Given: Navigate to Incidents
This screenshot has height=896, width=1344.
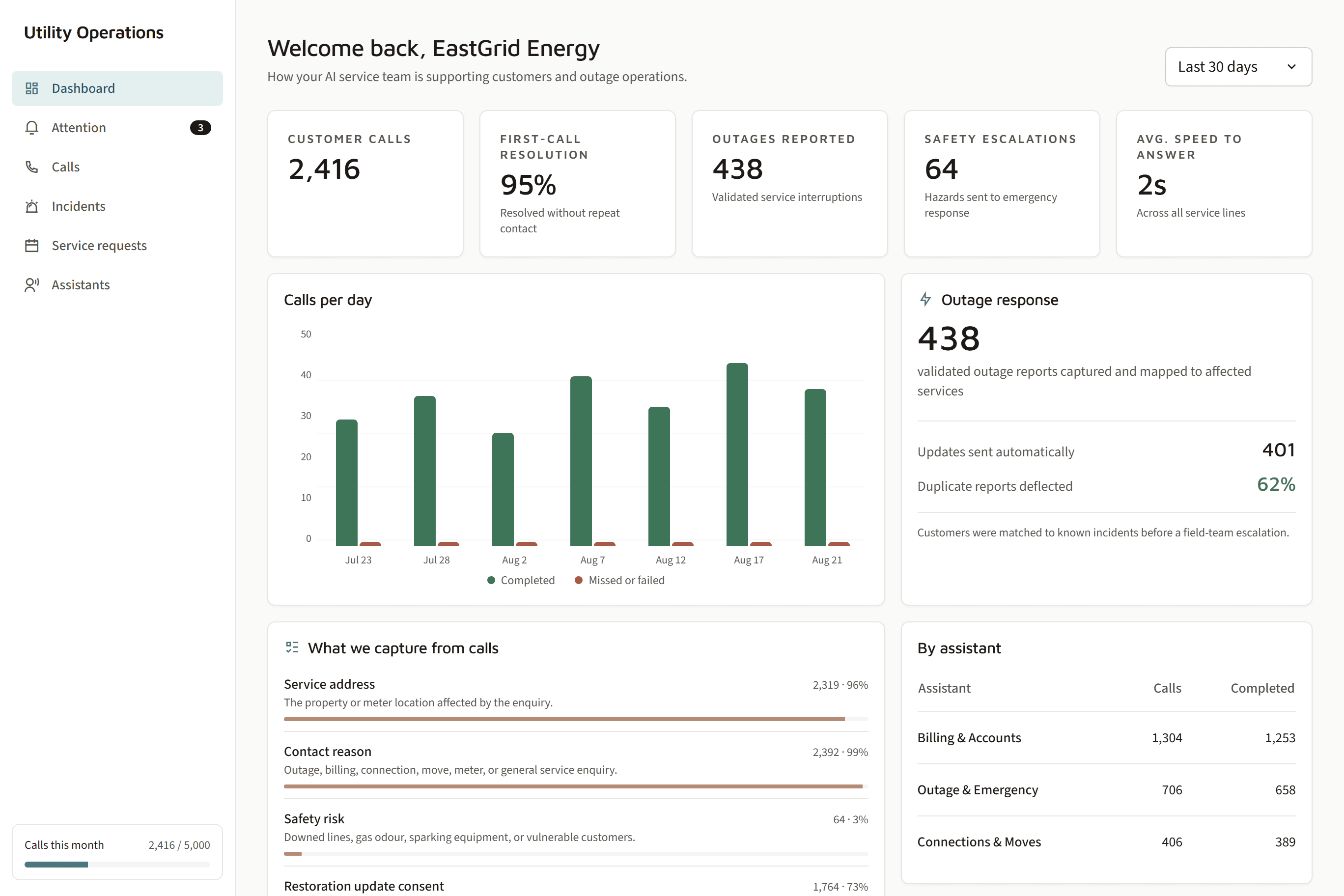Looking at the screenshot, I should 117,206.
